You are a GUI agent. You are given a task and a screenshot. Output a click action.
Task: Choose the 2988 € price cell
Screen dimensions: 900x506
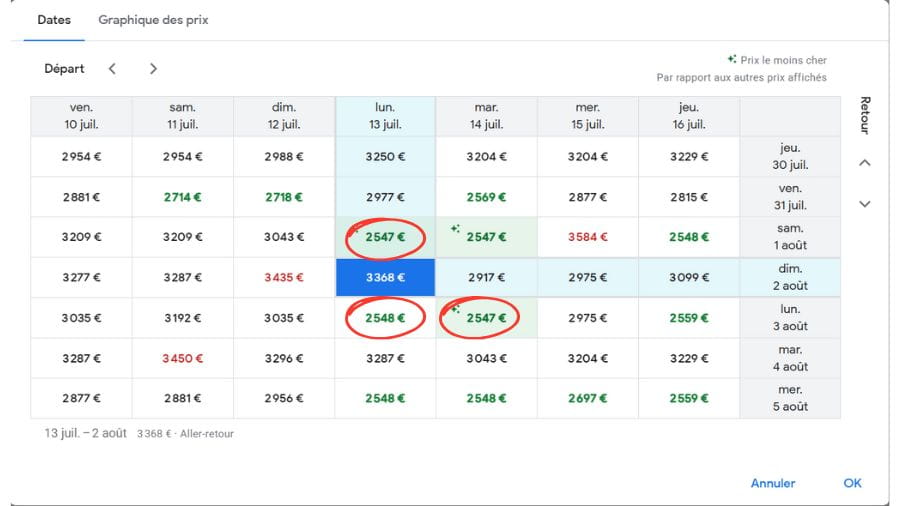(x=284, y=157)
